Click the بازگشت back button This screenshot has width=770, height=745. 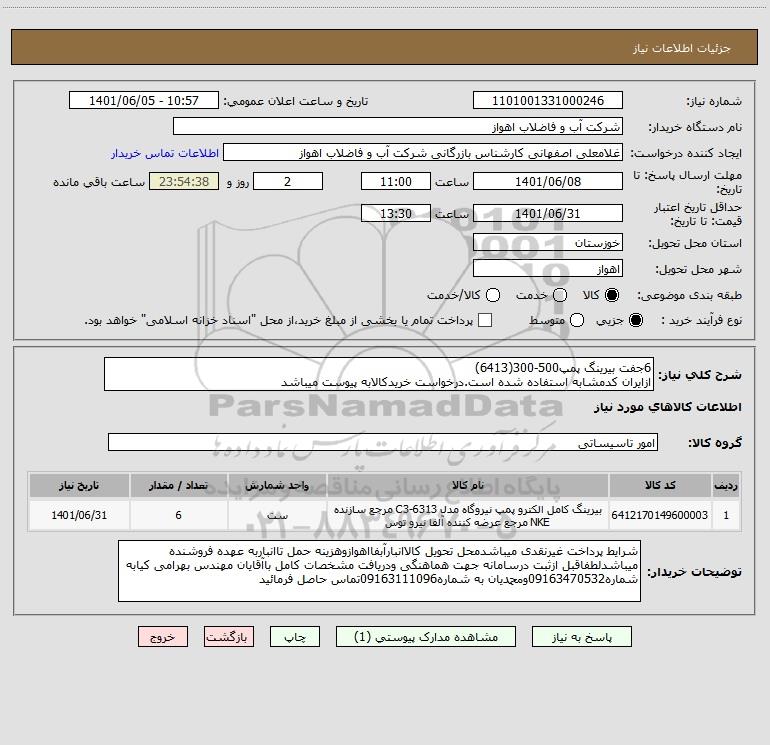click(229, 637)
